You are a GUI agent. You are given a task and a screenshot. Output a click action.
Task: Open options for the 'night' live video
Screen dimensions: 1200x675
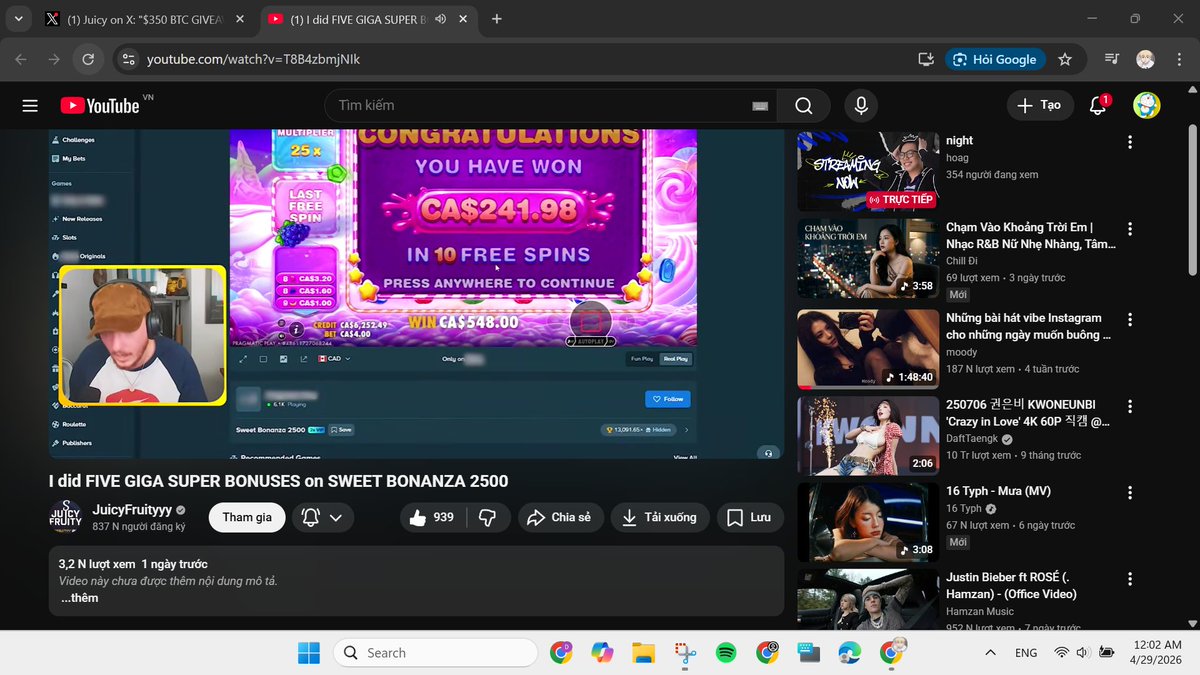point(1130,142)
